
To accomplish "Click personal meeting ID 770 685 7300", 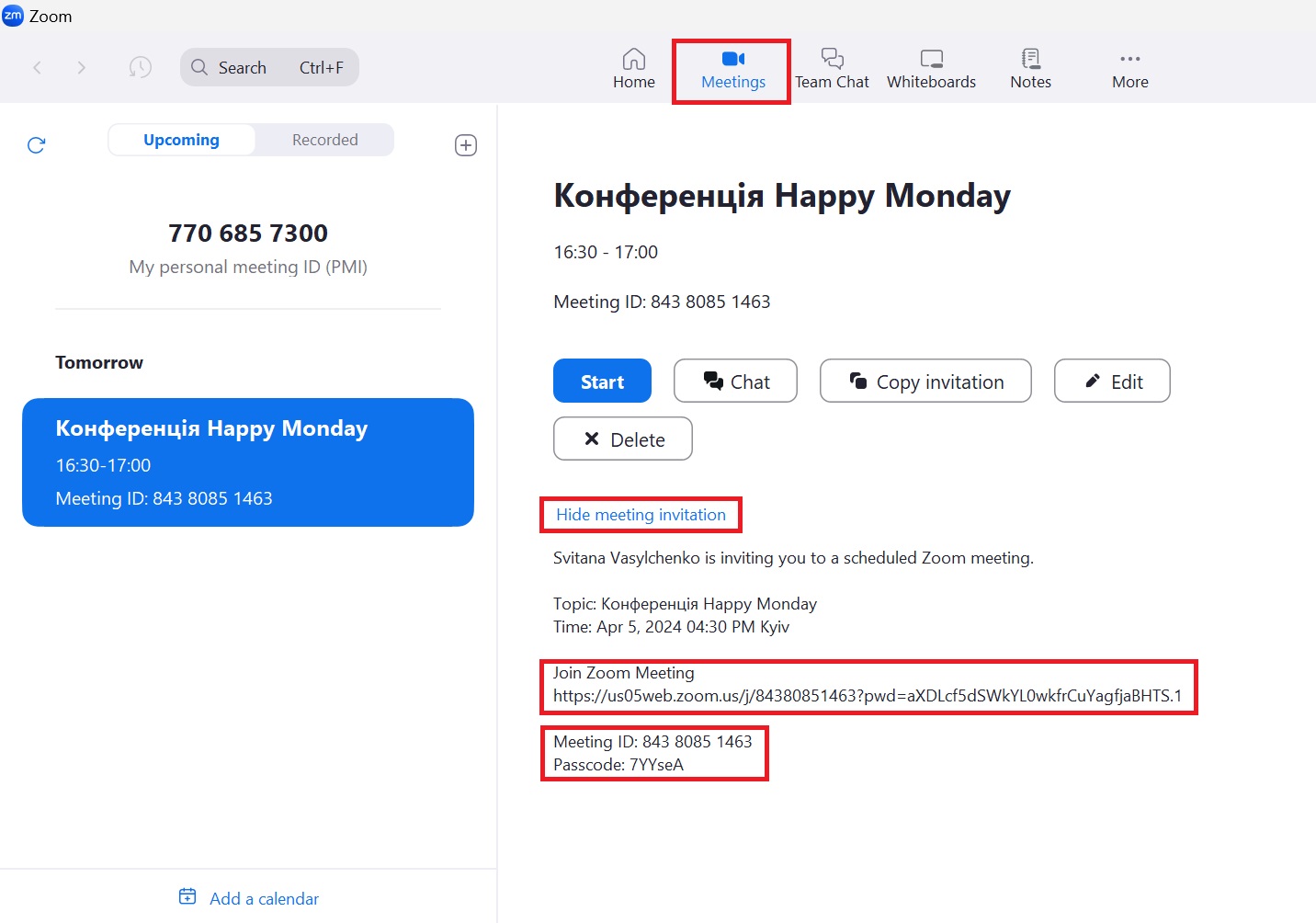I will point(248,234).
